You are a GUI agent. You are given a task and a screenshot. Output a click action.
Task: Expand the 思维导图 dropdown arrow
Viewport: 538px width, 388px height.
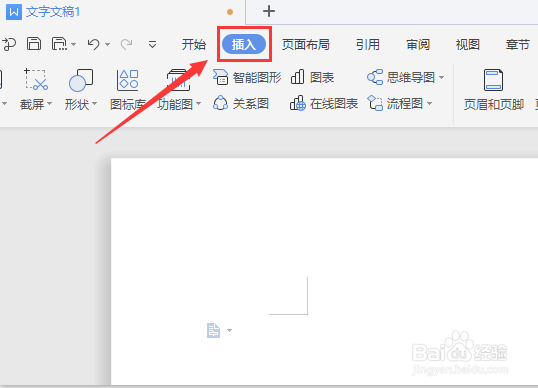coord(441,78)
